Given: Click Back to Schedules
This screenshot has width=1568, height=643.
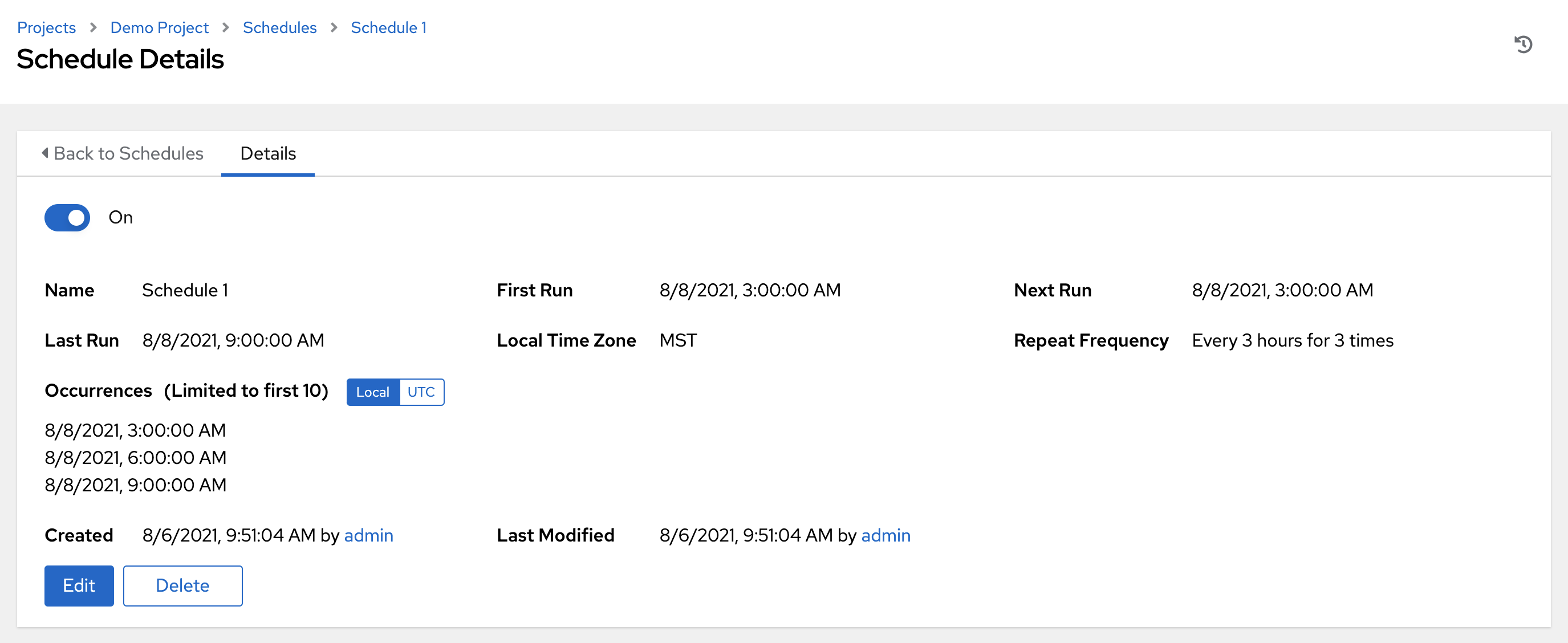Looking at the screenshot, I should point(129,154).
